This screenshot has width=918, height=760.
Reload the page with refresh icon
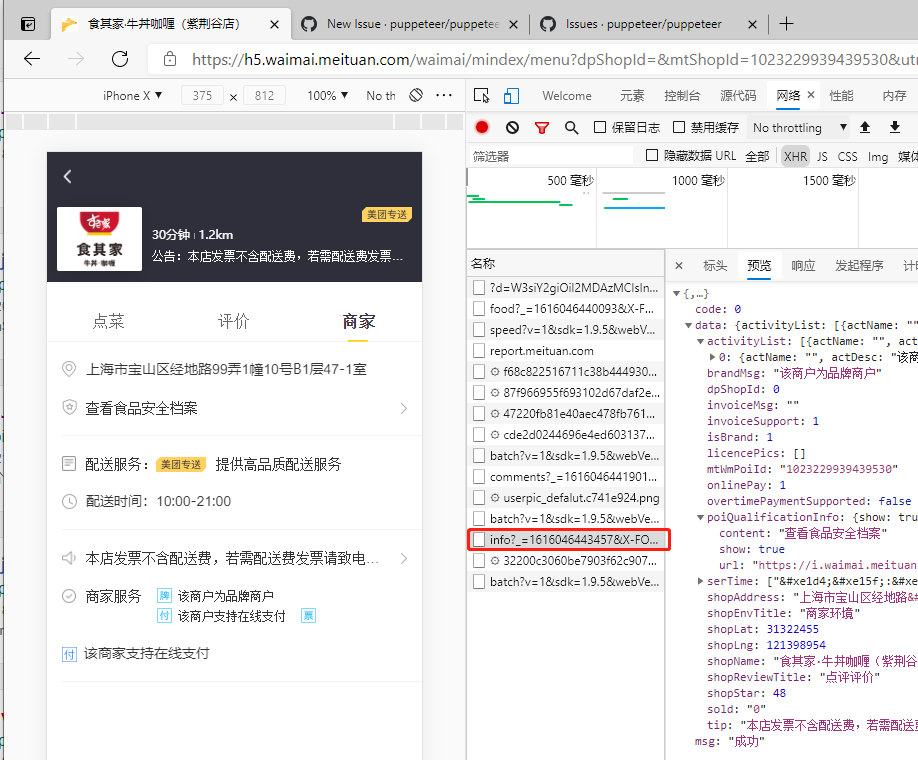tap(120, 59)
